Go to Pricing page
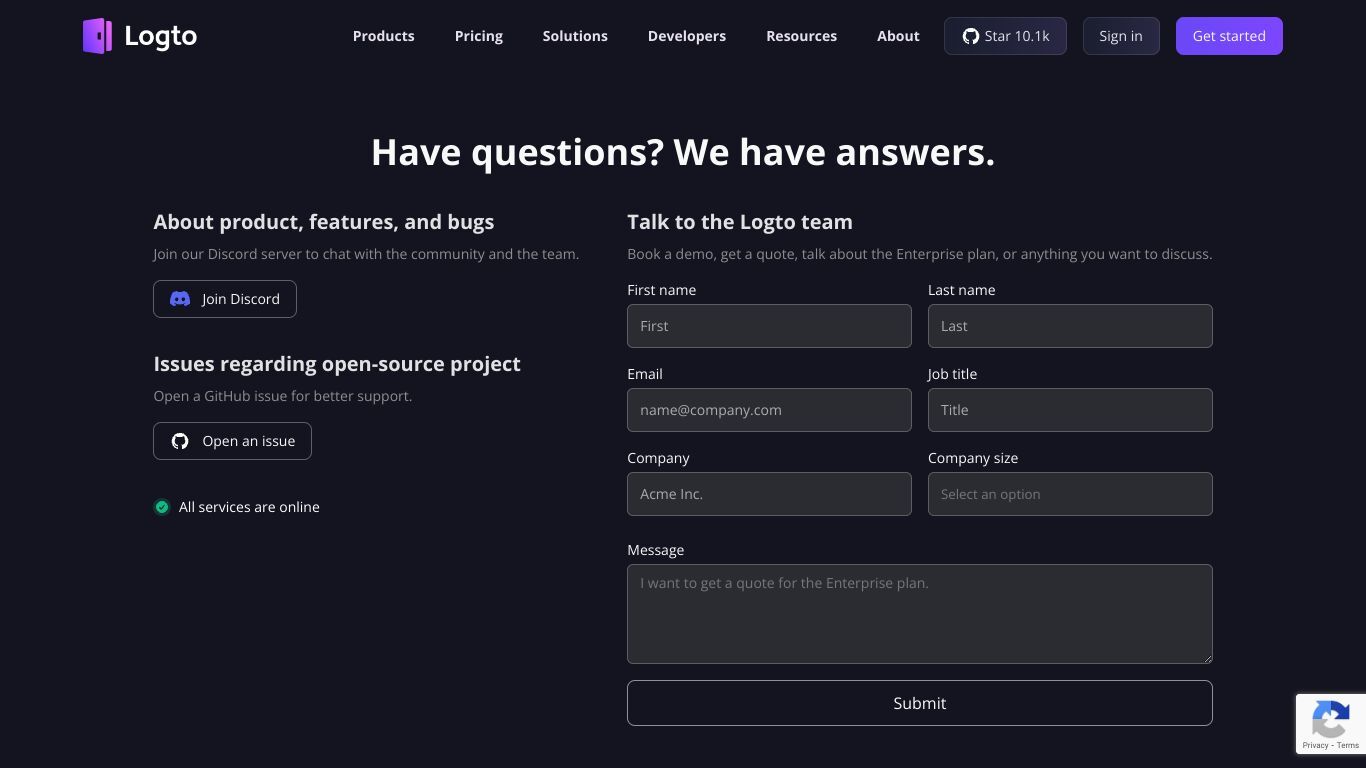 coord(479,36)
